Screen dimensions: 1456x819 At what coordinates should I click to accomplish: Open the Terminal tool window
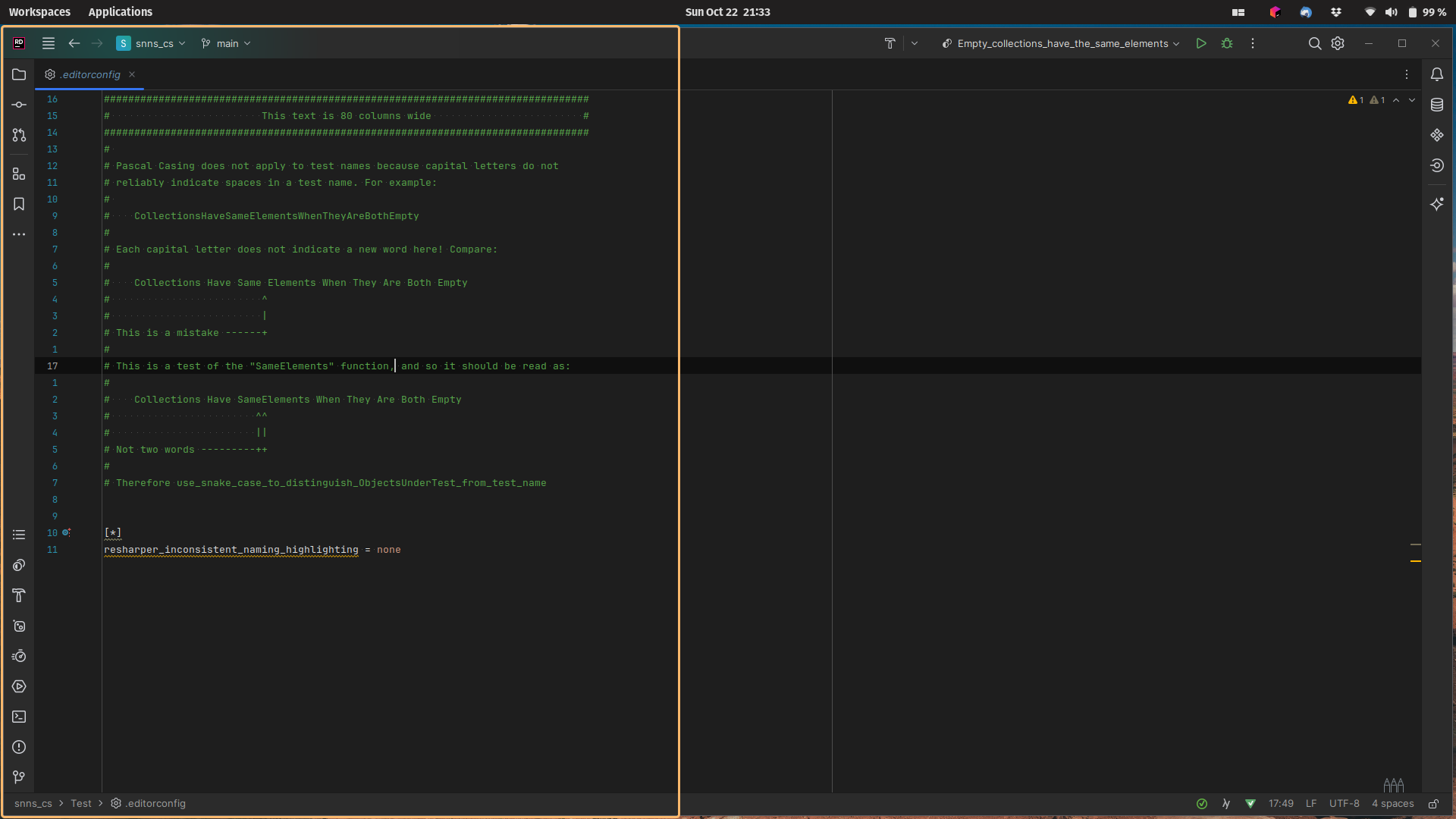[x=19, y=717]
